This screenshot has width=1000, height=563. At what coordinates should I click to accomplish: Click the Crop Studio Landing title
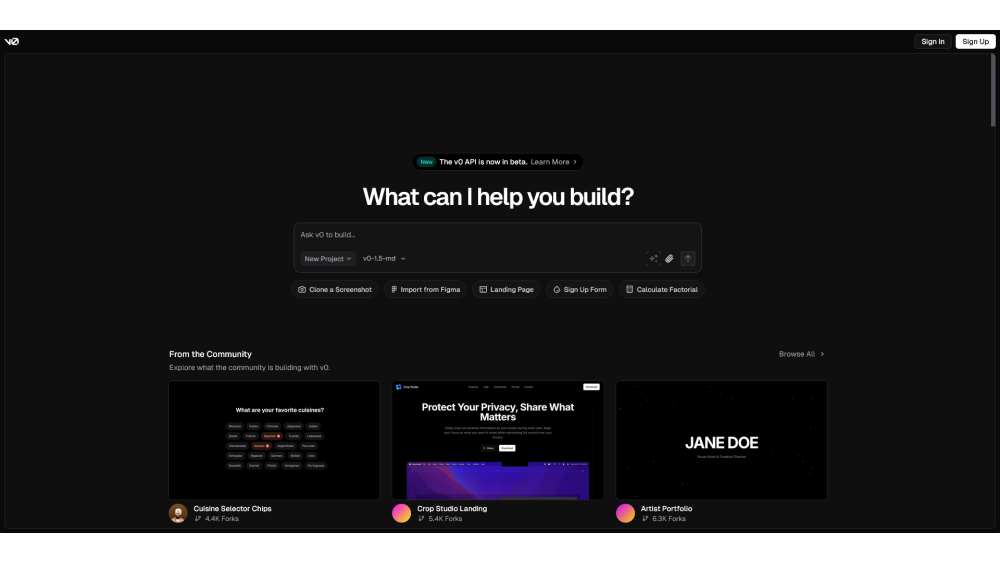[x=452, y=509]
